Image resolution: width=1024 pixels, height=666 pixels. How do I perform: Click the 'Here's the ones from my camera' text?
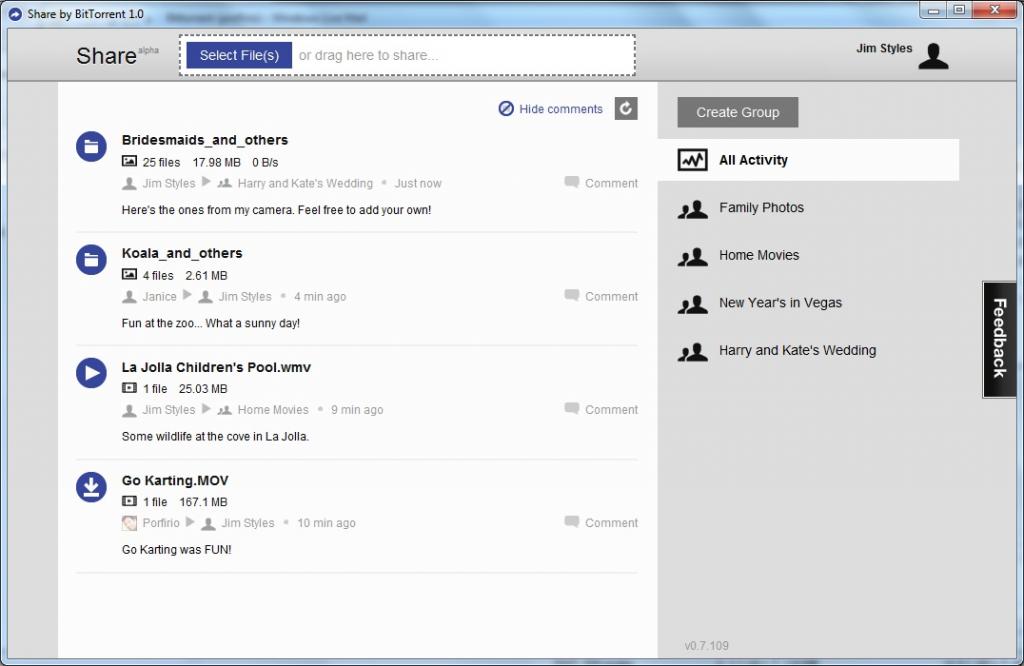point(276,210)
